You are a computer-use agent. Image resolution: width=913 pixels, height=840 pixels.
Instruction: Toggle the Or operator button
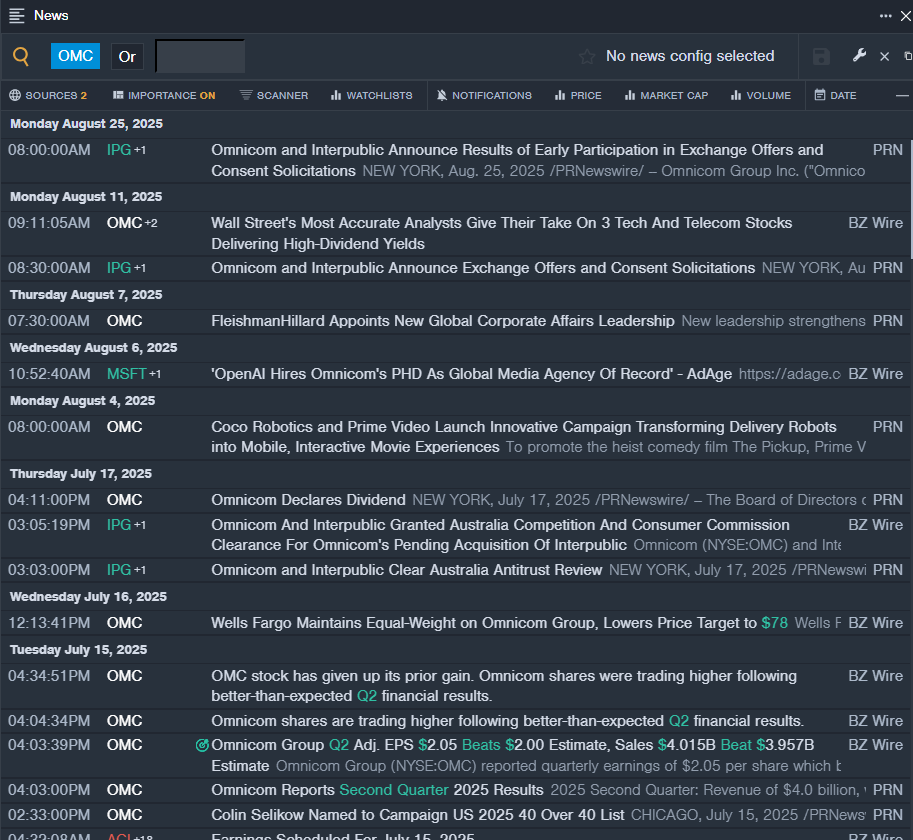click(x=127, y=56)
